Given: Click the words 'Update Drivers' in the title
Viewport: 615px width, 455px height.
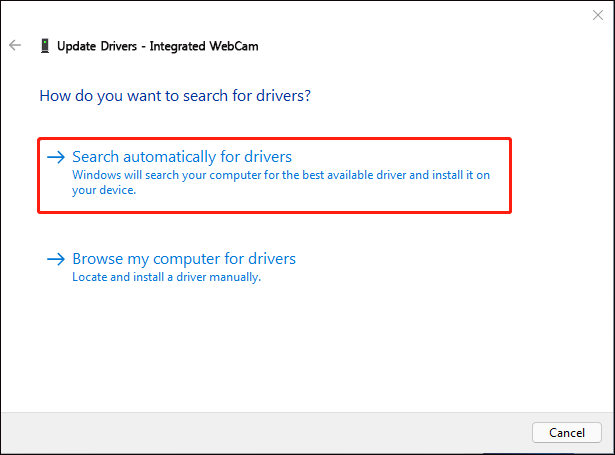Looking at the screenshot, I should point(97,46).
